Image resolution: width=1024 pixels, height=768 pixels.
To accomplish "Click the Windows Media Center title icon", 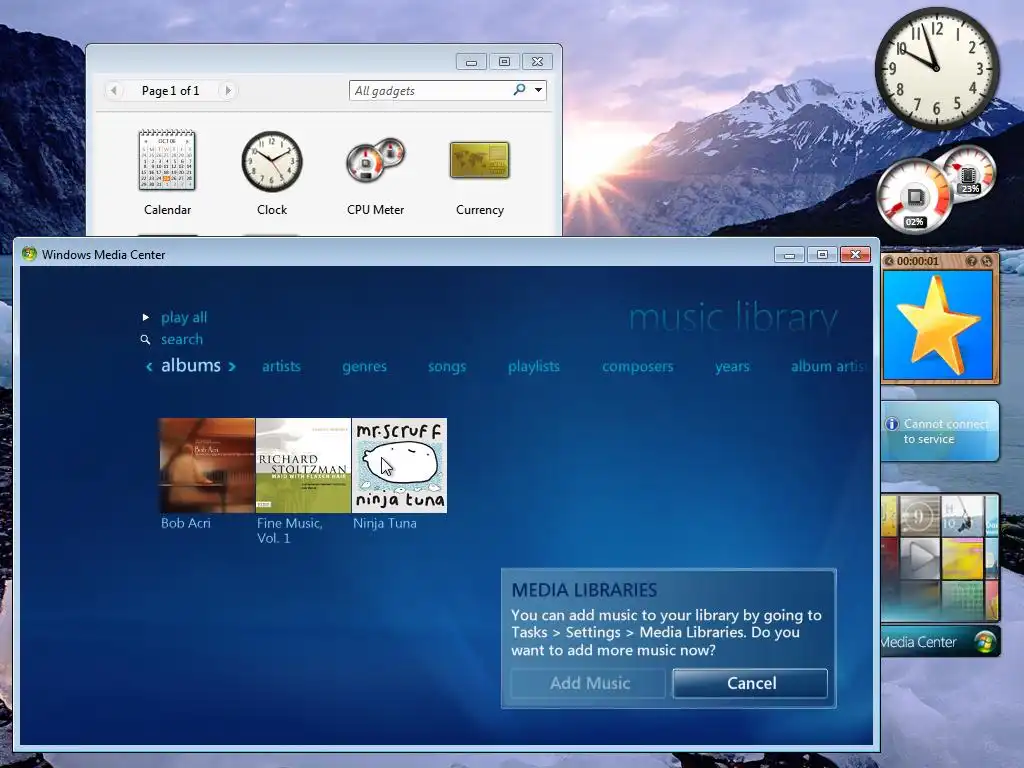I will [x=29, y=254].
